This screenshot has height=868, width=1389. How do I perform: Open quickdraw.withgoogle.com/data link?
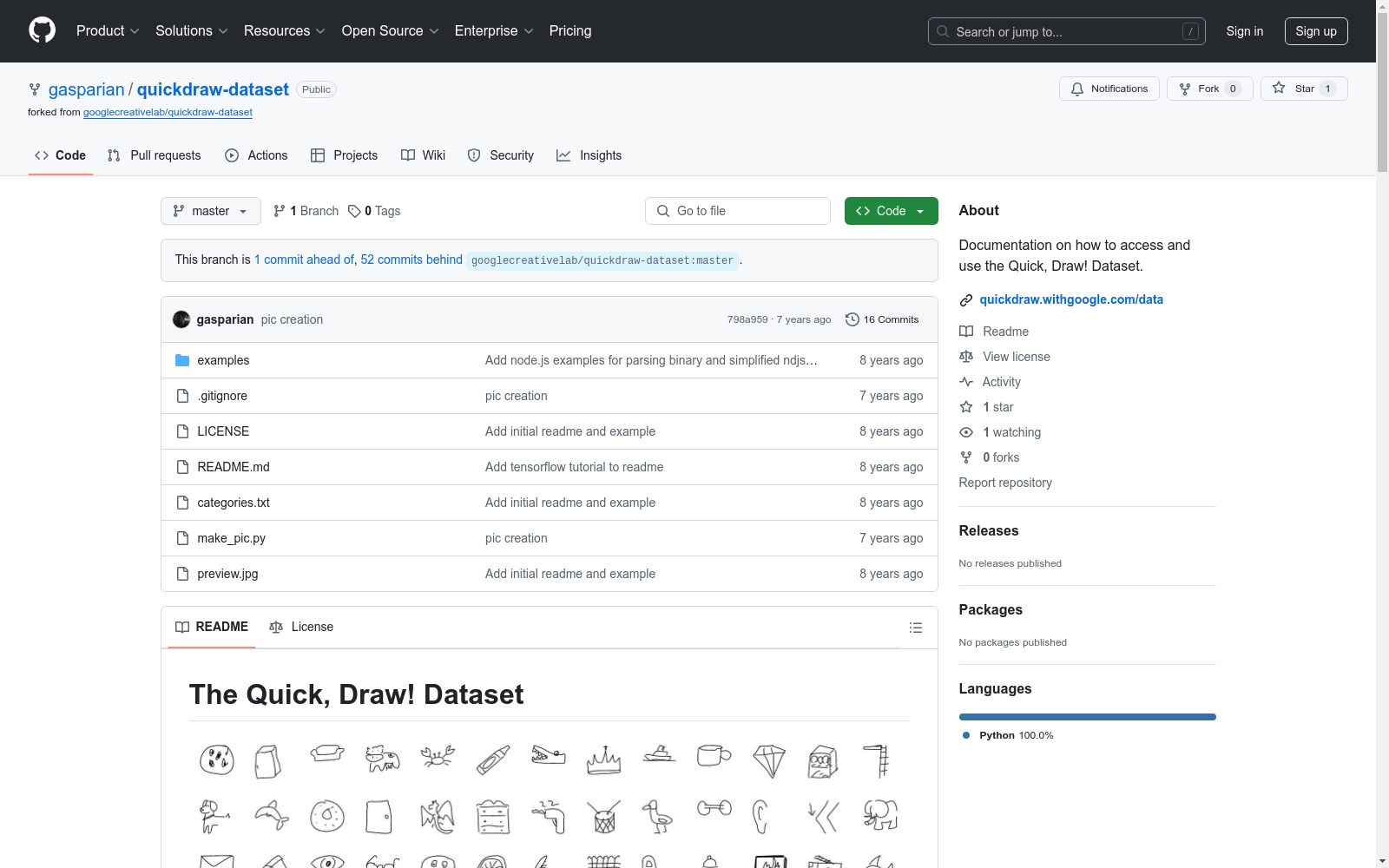click(x=1071, y=299)
